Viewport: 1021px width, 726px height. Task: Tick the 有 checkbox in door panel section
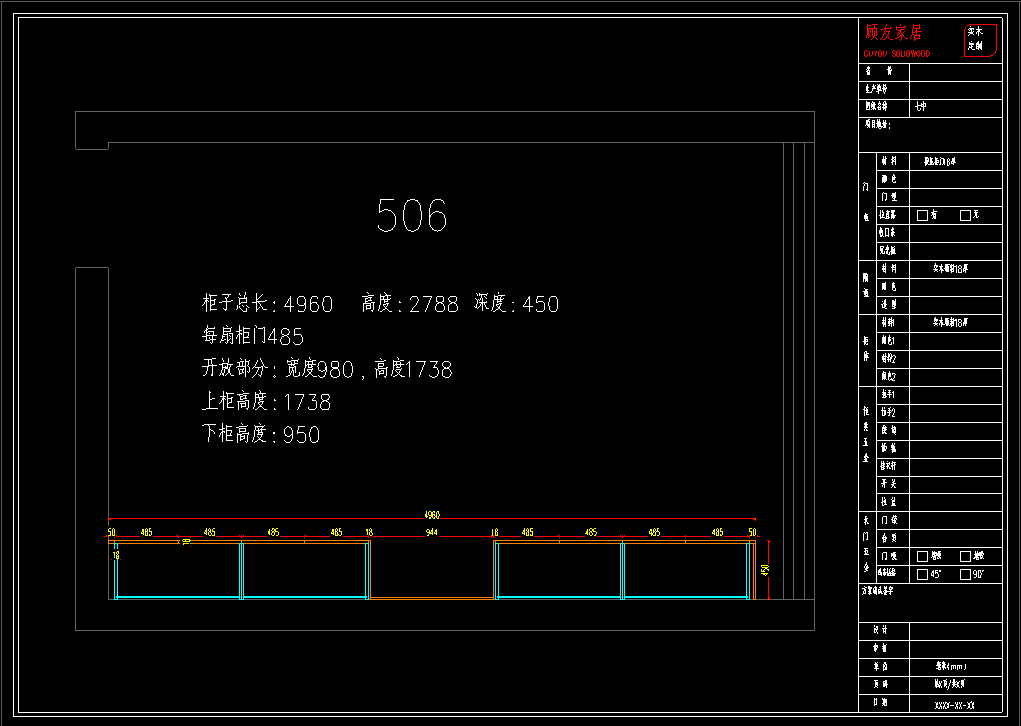click(x=923, y=215)
